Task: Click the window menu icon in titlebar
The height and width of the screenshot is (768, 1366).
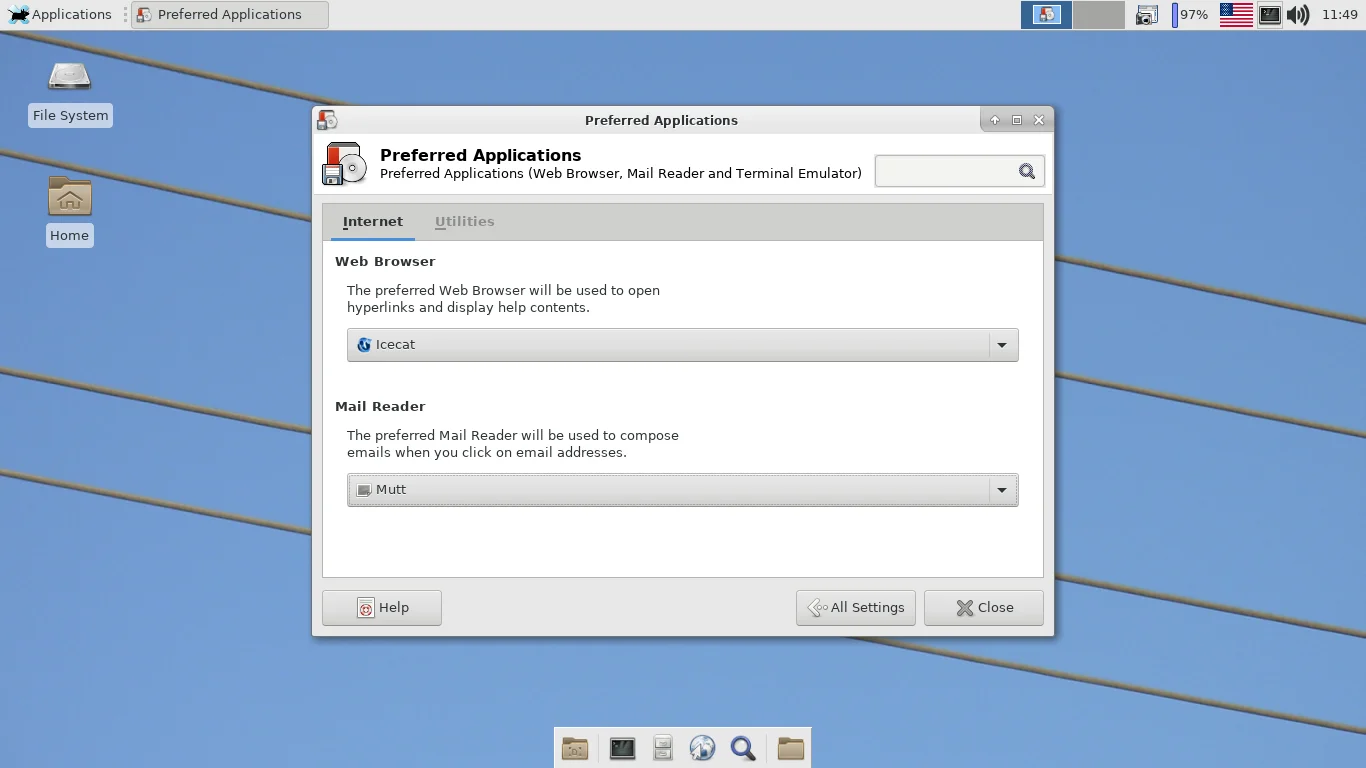Action: pos(327,120)
